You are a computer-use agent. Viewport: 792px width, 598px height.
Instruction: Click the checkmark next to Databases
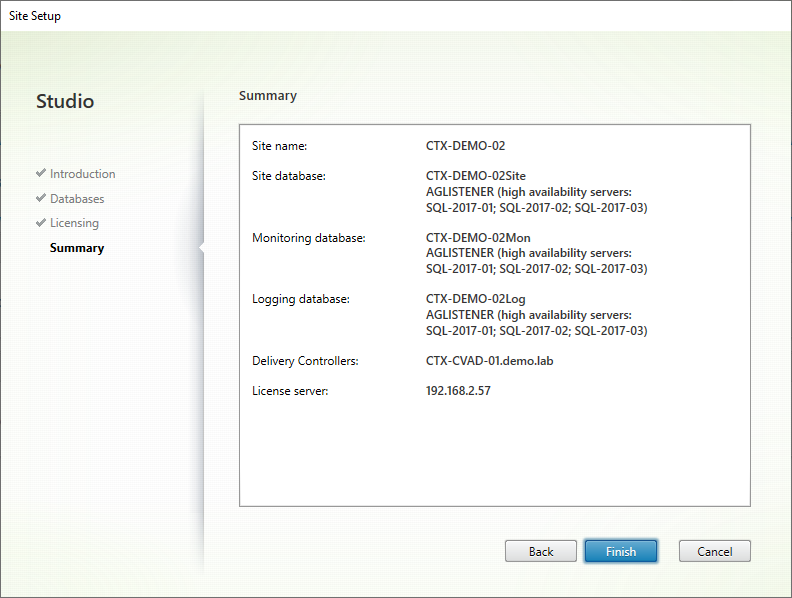click(41, 197)
